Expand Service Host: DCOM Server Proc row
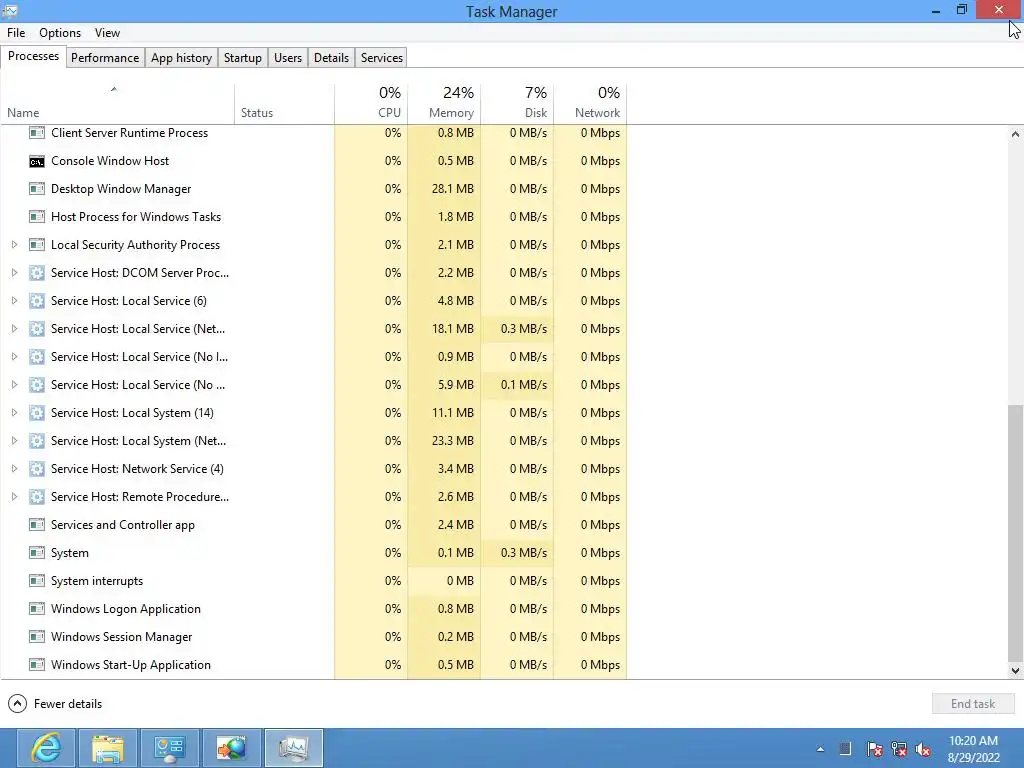Viewport: 1024px width, 768px height. tap(14, 273)
